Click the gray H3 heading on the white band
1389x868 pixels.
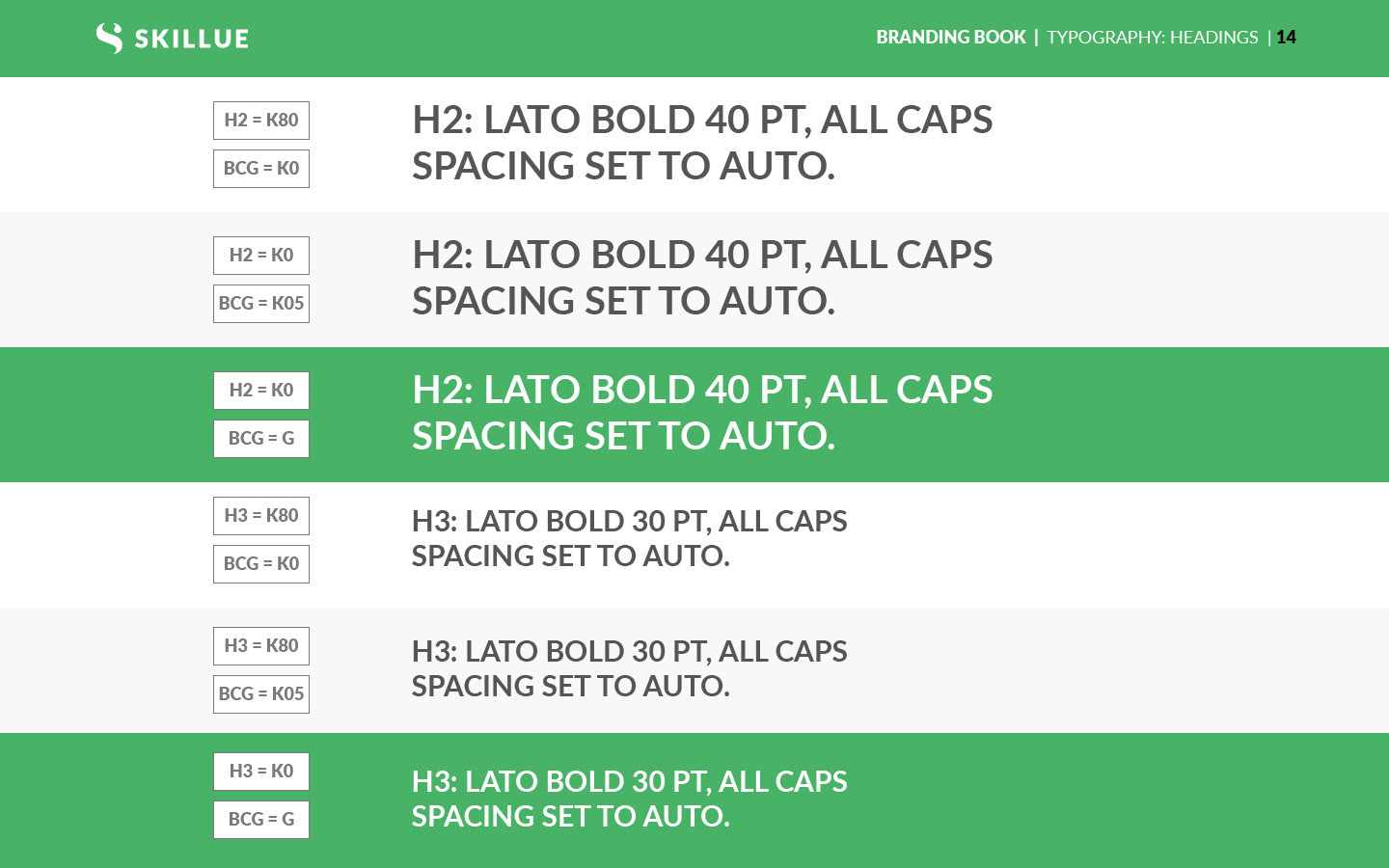tap(629, 538)
